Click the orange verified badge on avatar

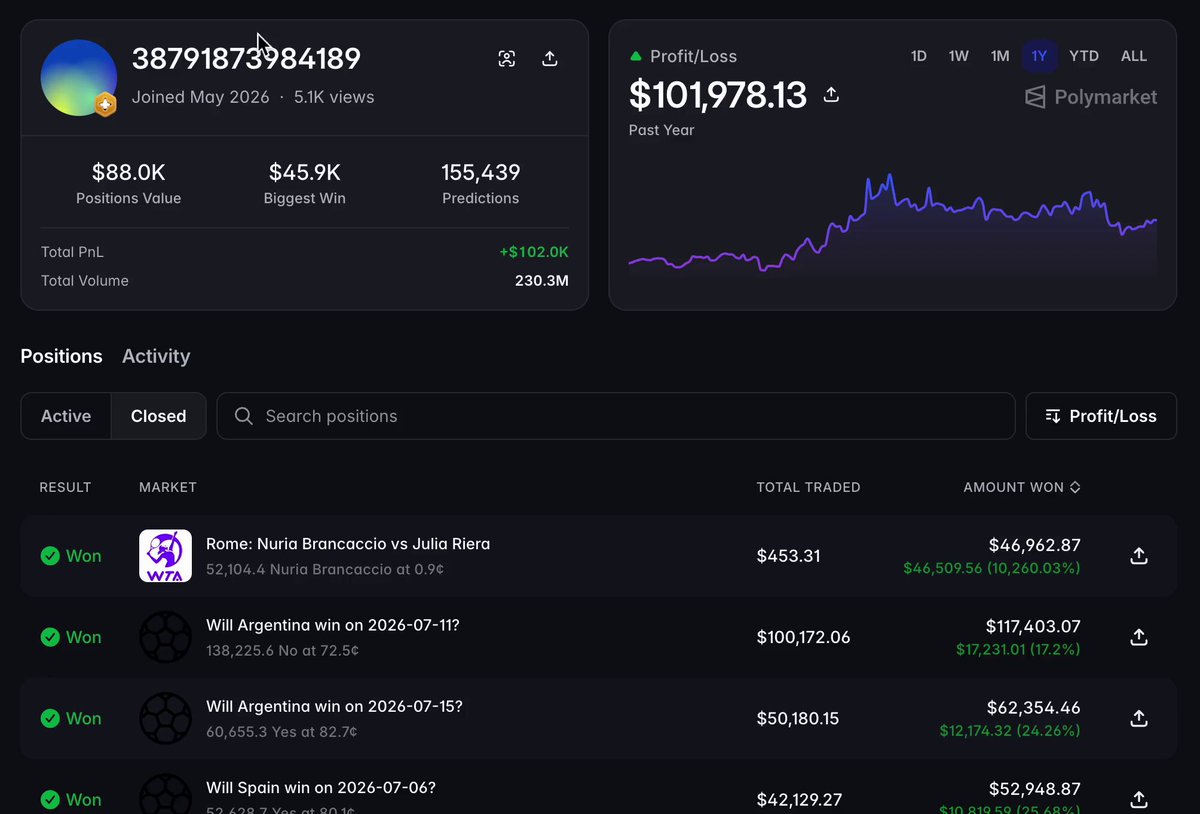105,104
